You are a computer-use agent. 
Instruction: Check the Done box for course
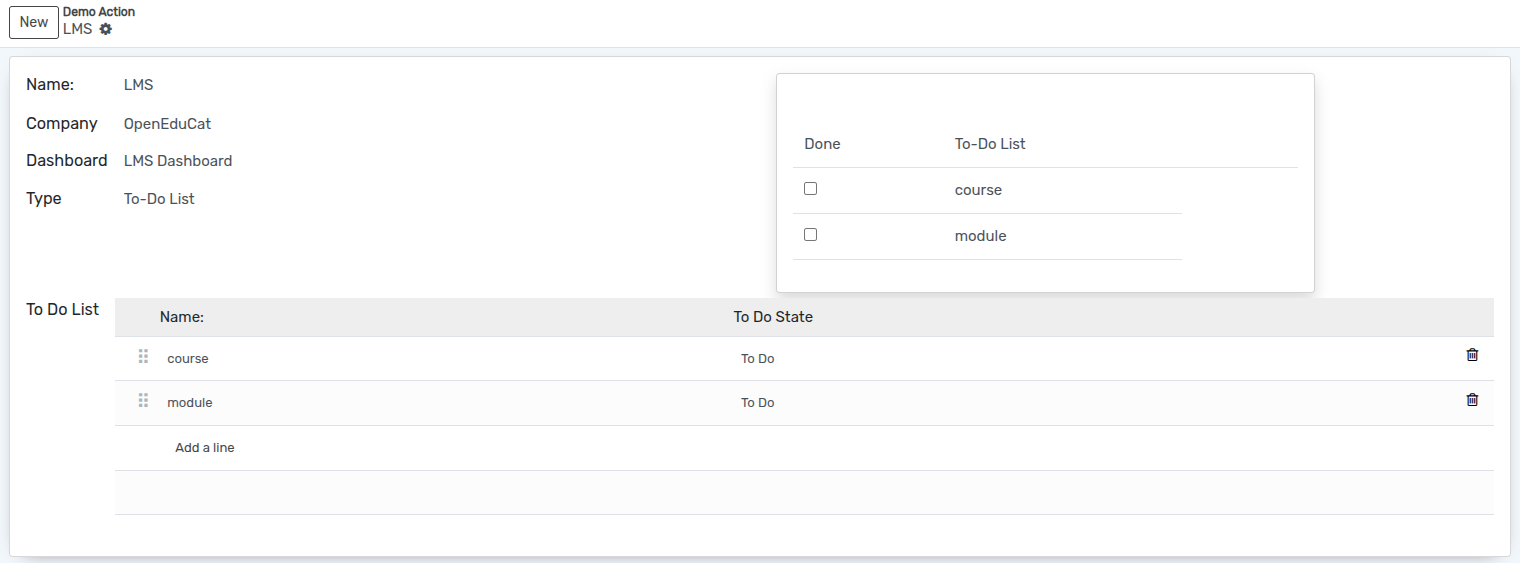811,189
